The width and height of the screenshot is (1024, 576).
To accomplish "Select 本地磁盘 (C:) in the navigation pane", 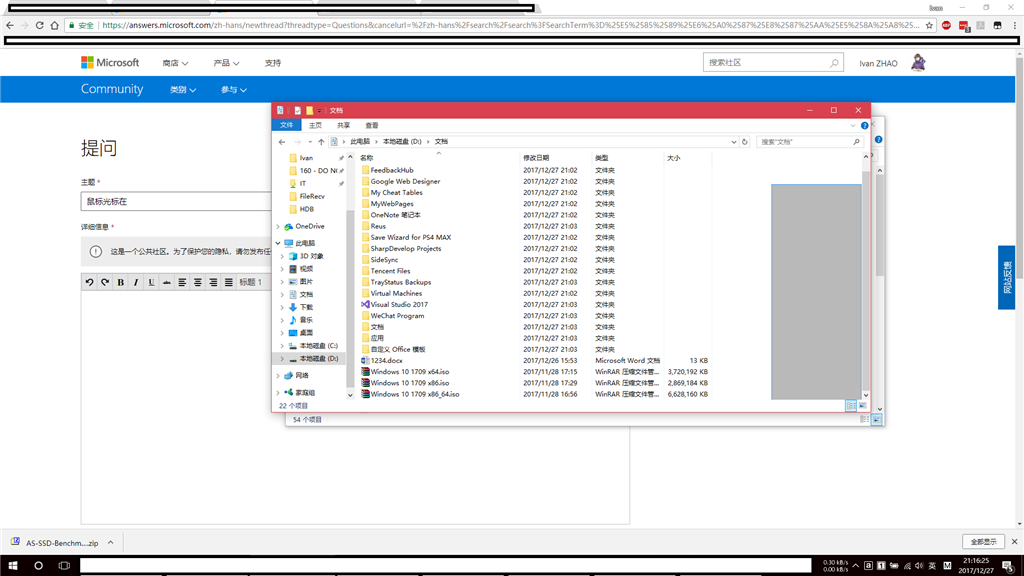I will (x=318, y=345).
